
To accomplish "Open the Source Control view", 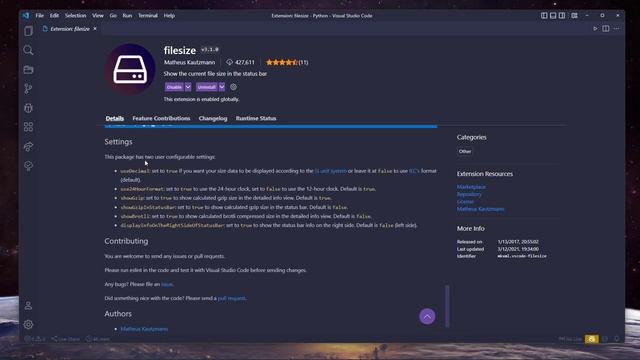I will pyautogui.click(x=28, y=89).
